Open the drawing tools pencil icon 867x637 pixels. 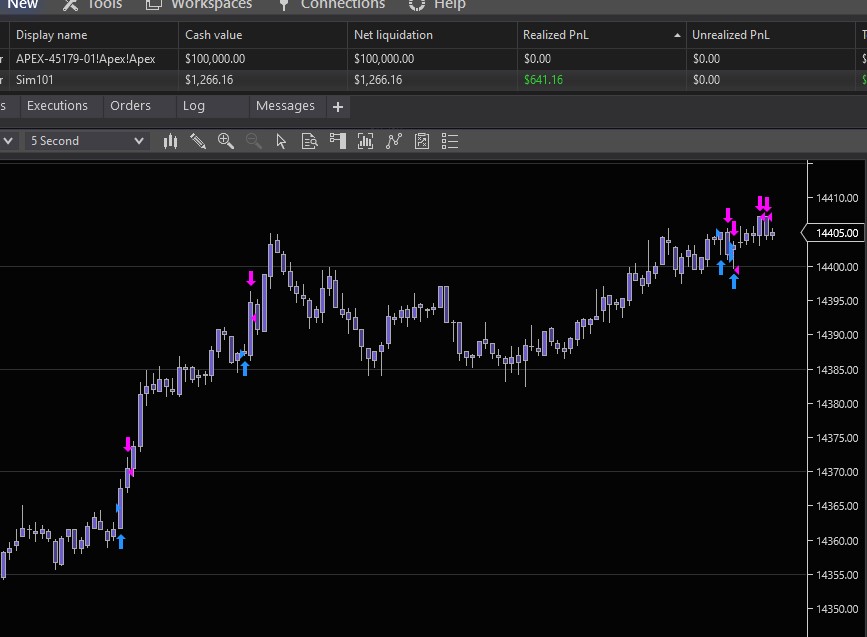point(198,141)
